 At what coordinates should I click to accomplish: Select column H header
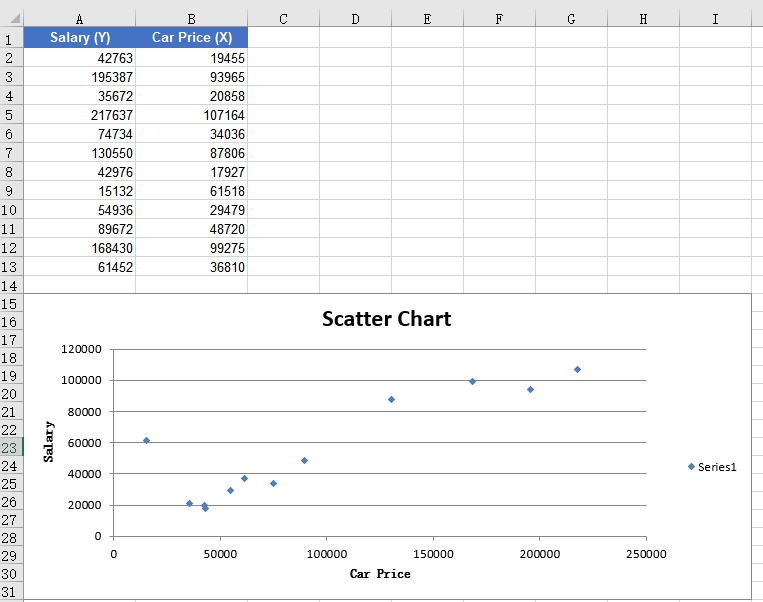[643, 19]
